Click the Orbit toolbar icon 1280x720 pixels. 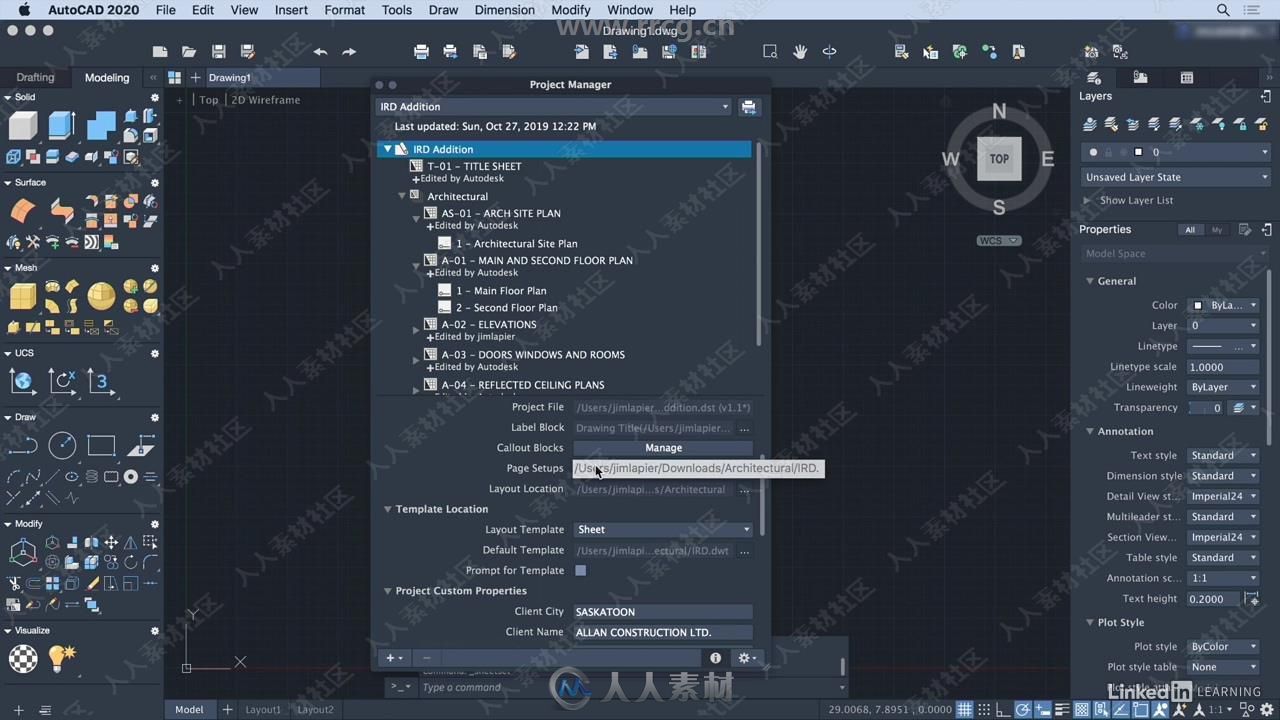tap(829, 52)
